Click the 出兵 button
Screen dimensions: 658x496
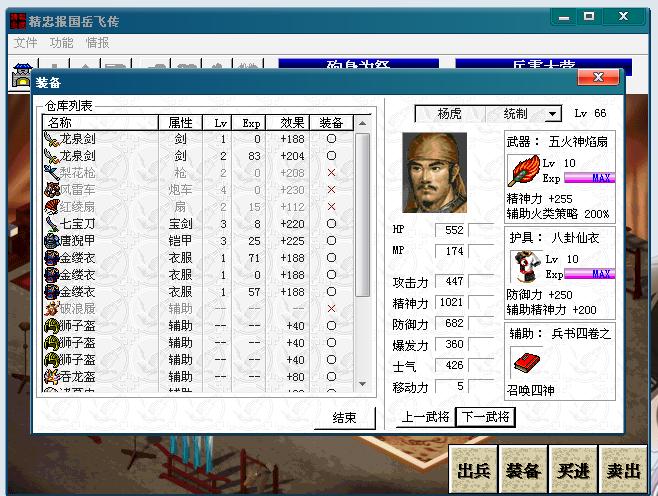click(473, 470)
